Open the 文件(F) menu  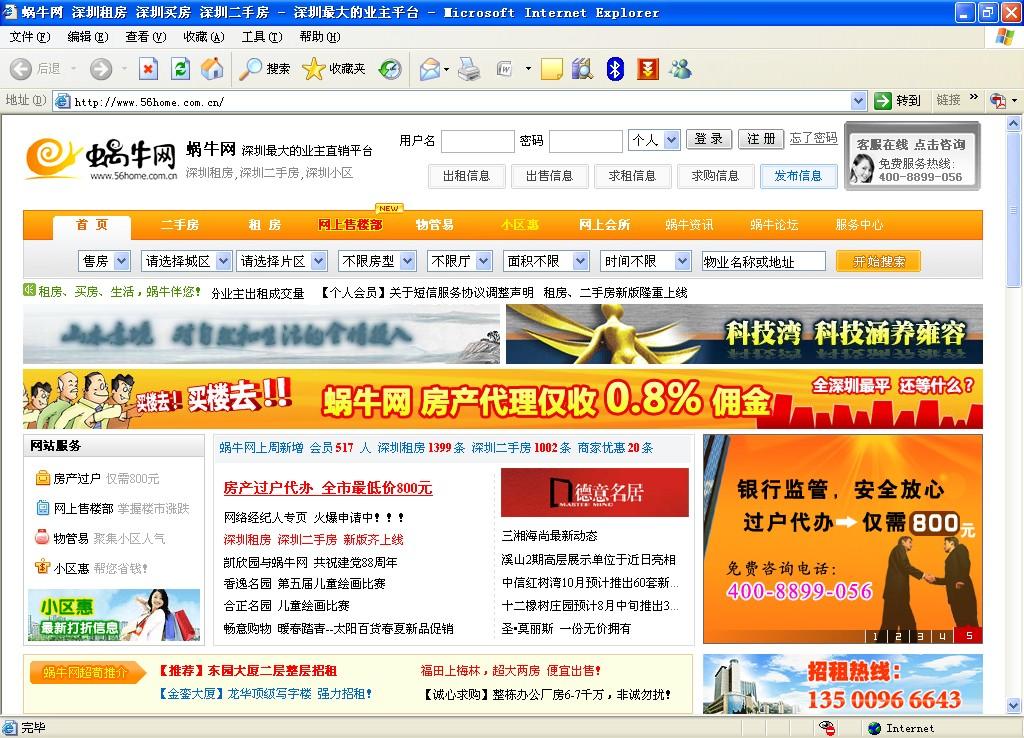[x=30, y=37]
